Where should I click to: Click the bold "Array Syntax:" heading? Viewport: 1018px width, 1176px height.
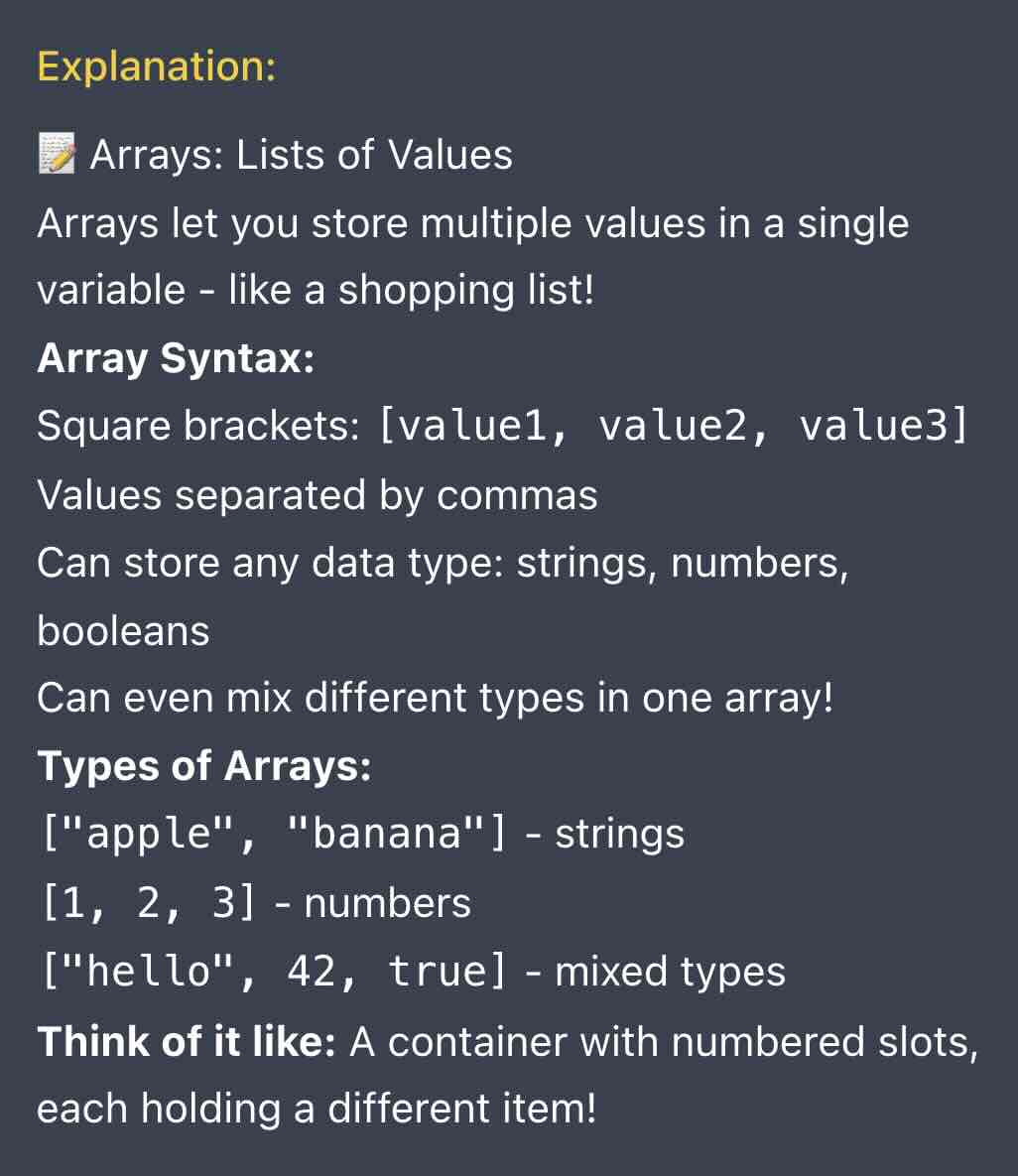(176, 358)
